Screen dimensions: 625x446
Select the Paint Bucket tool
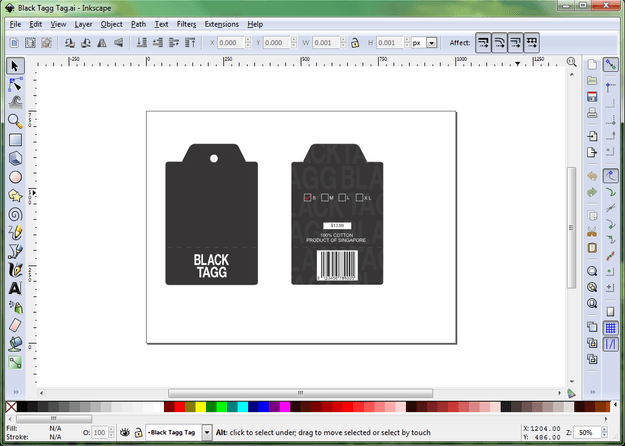click(15, 344)
